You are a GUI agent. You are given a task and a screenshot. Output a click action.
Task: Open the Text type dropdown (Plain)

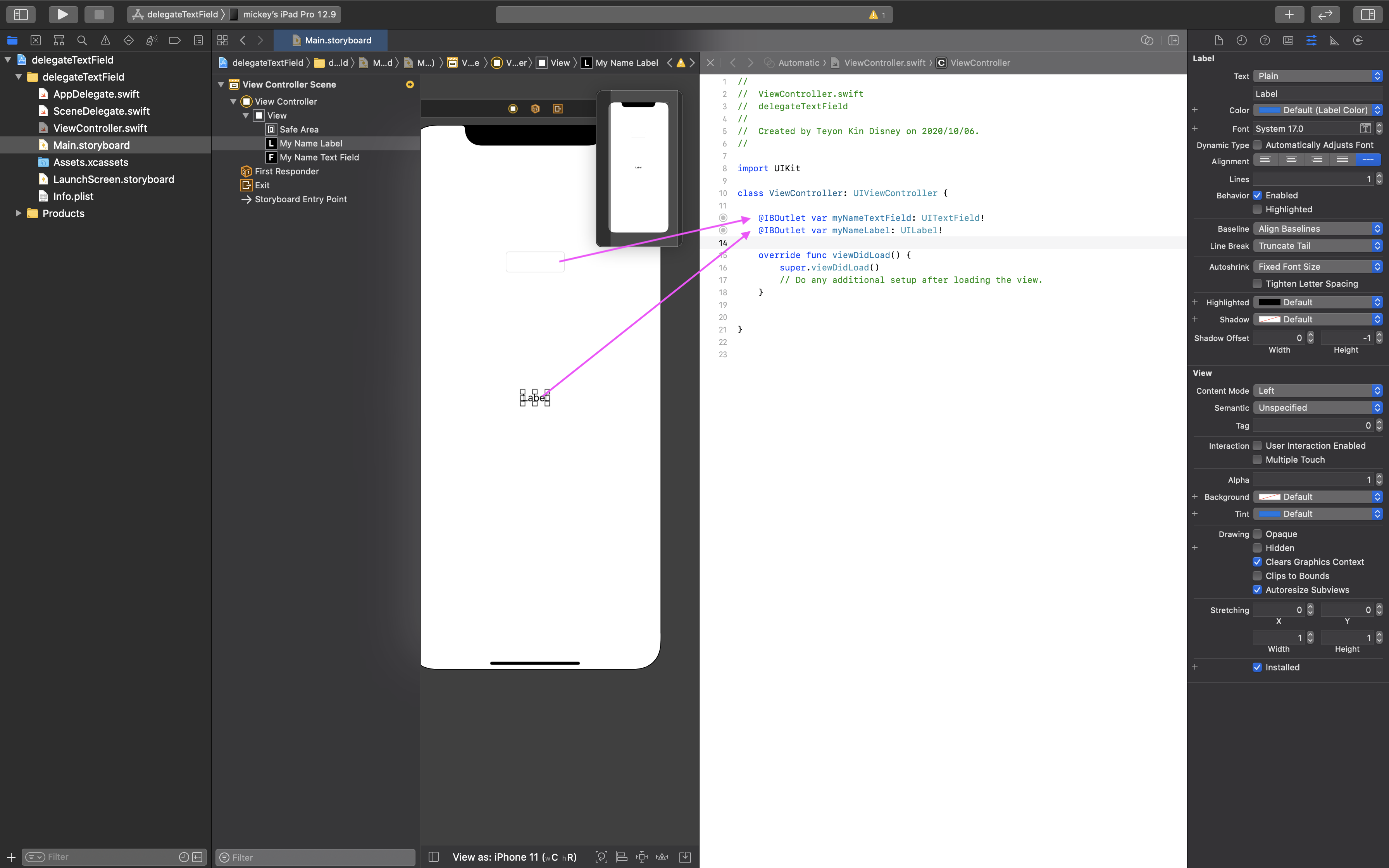pos(1317,76)
